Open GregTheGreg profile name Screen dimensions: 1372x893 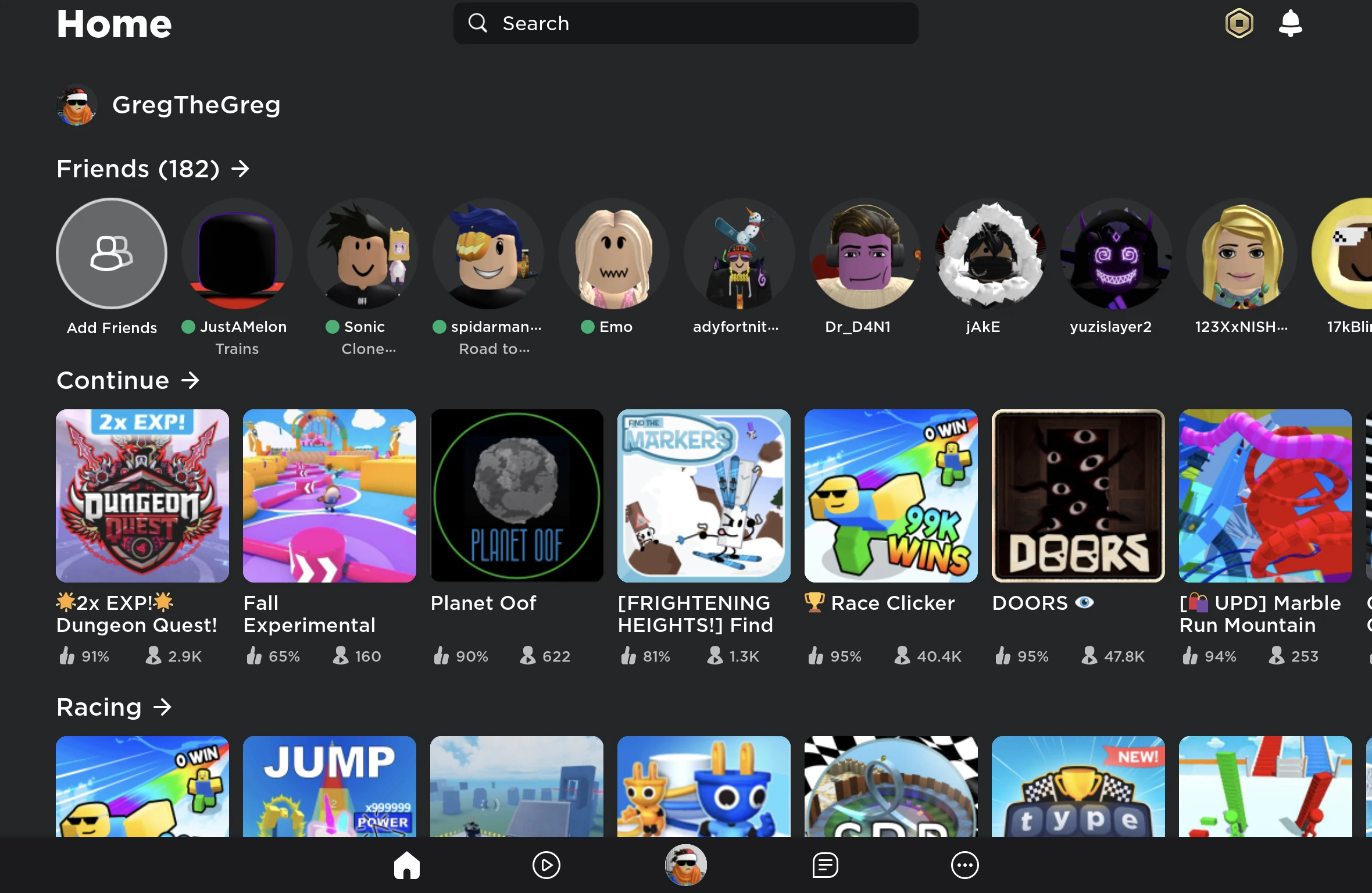(196, 105)
